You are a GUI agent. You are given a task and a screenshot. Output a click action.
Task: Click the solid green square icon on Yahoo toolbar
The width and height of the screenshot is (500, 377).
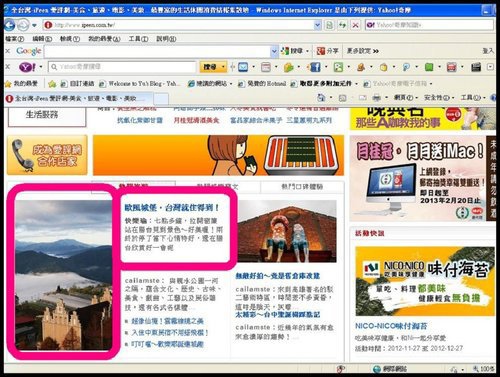coord(429,67)
